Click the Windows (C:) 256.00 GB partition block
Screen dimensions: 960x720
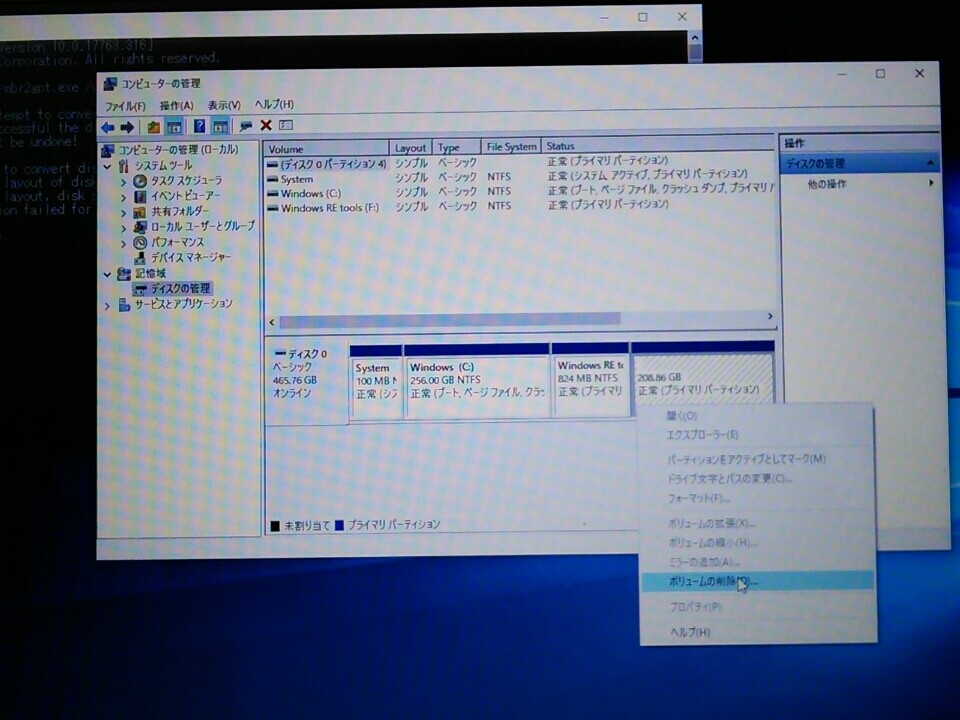pyautogui.click(x=477, y=380)
